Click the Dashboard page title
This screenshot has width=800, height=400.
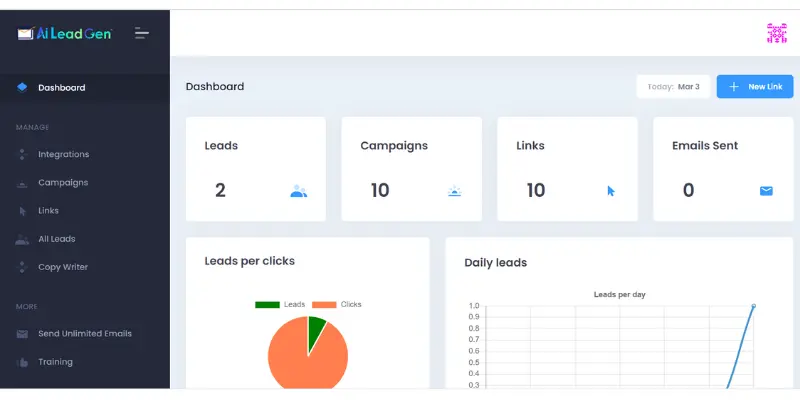[215, 87]
